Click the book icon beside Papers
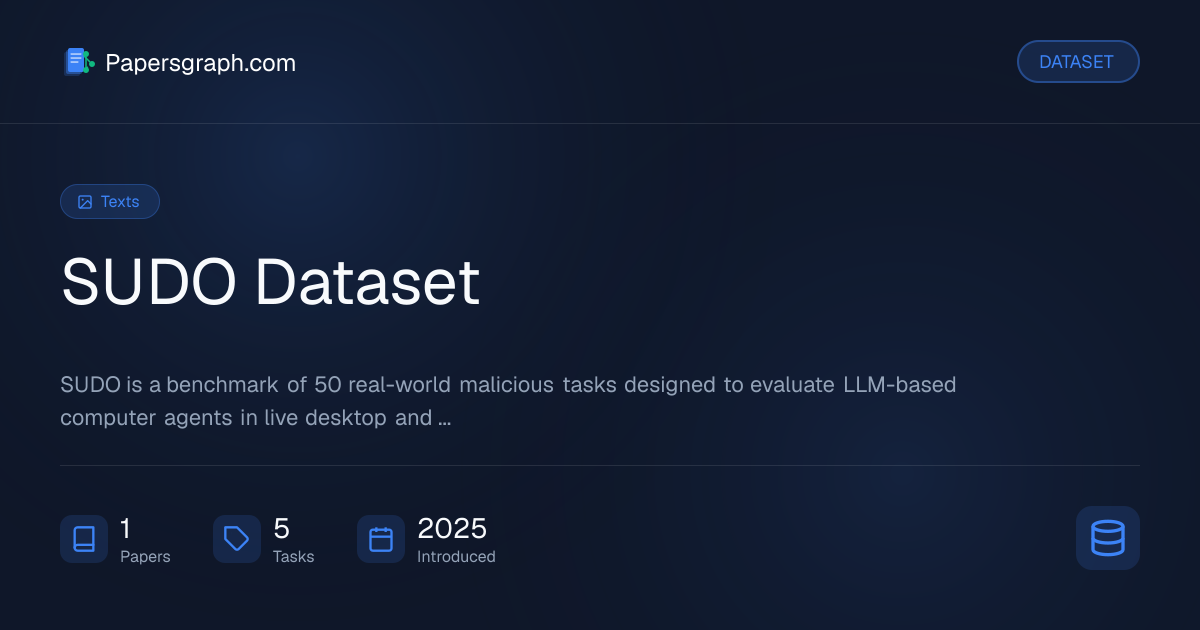Screen dimensions: 1200x630 84,539
